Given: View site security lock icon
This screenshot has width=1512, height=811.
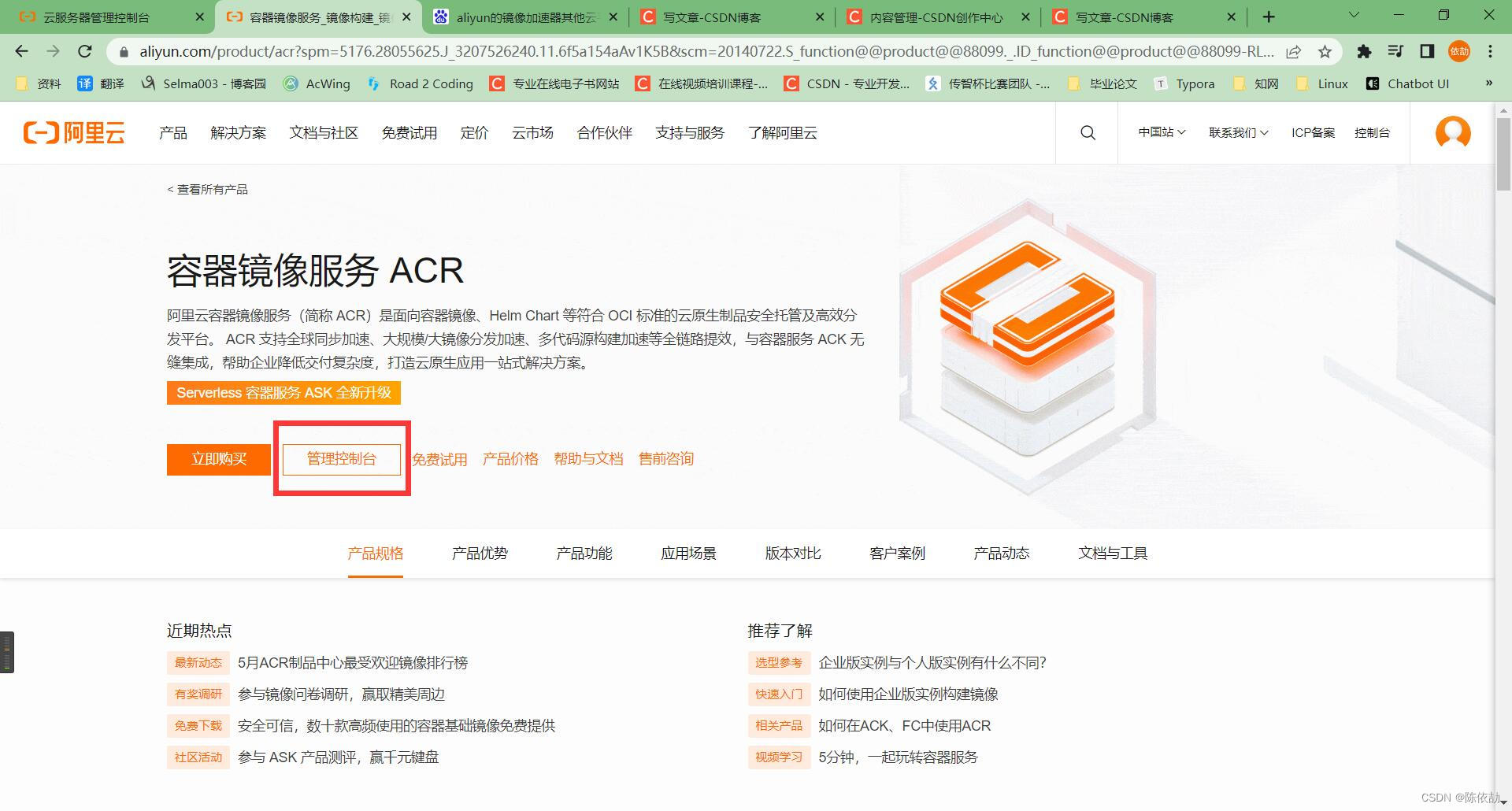Looking at the screenshot, I should coord(123,52).
